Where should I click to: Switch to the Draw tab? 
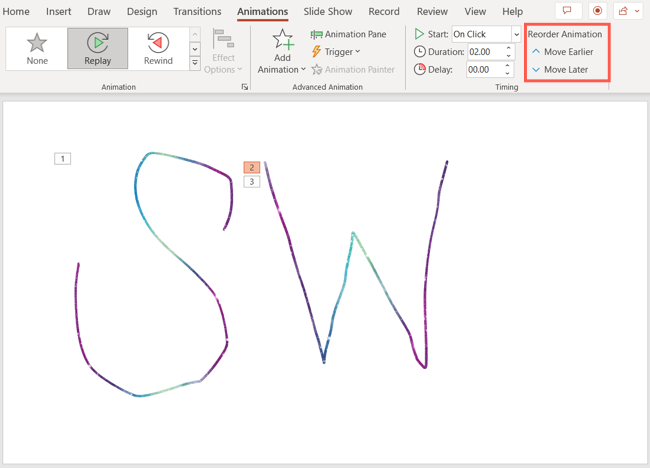(x=99, y=12)
